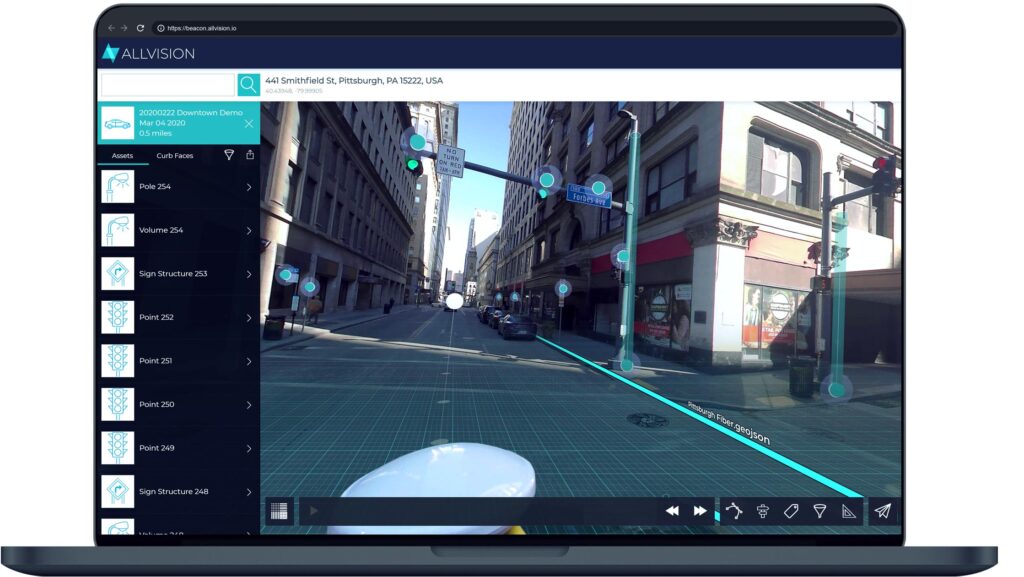Click the ALLVISION logo
The width and height of the screenshot is (1024, 577).
coord(149,54)
